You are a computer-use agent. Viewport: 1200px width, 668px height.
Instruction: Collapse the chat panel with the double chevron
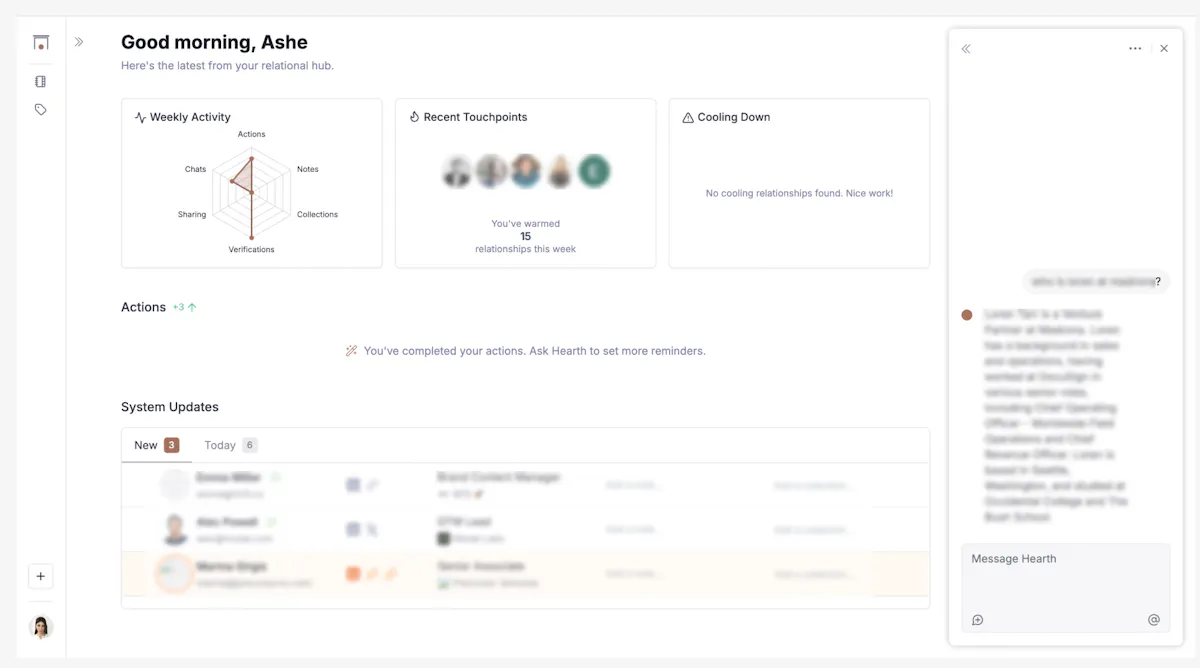tap(966, 48)
